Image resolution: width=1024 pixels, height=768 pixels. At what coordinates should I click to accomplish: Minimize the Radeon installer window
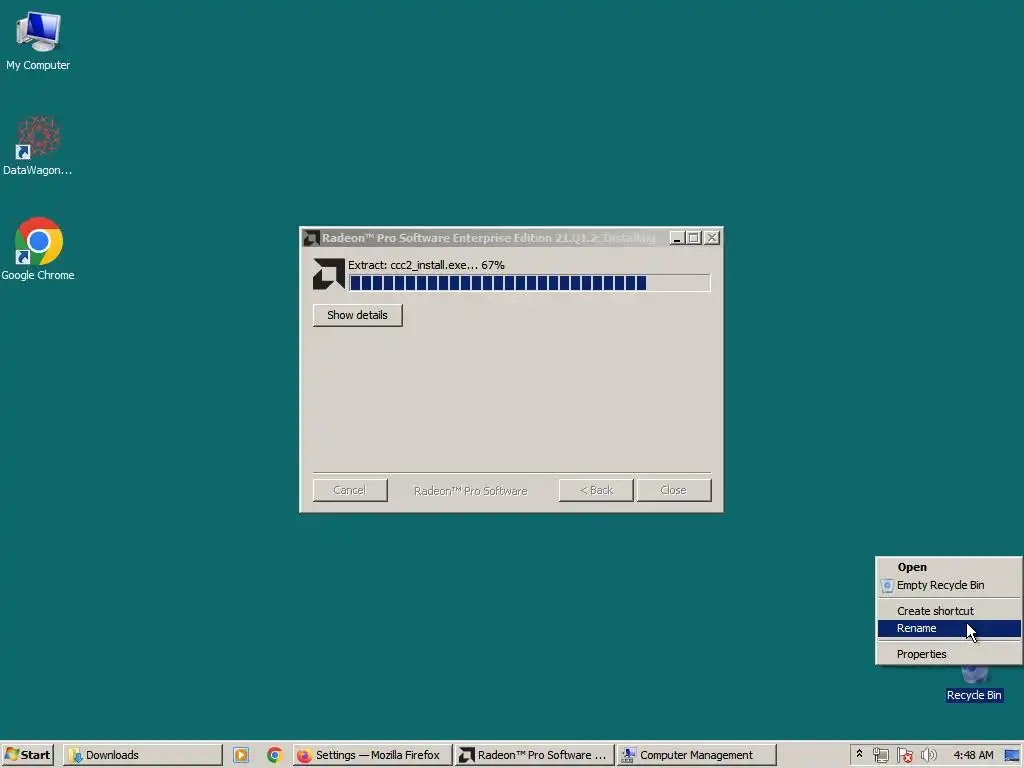click(677, 238)
